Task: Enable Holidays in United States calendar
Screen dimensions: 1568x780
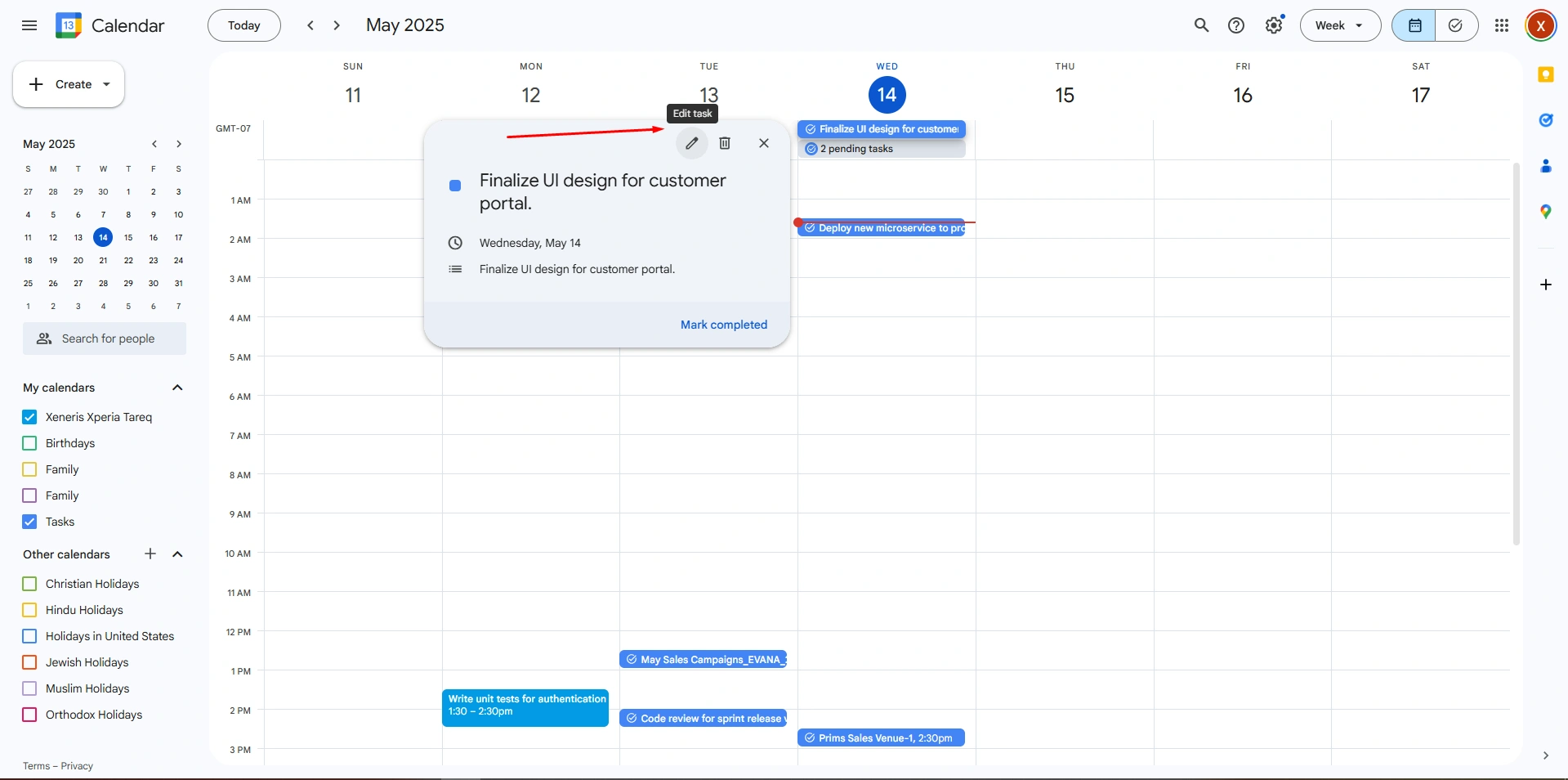Action: pos(30,636)
